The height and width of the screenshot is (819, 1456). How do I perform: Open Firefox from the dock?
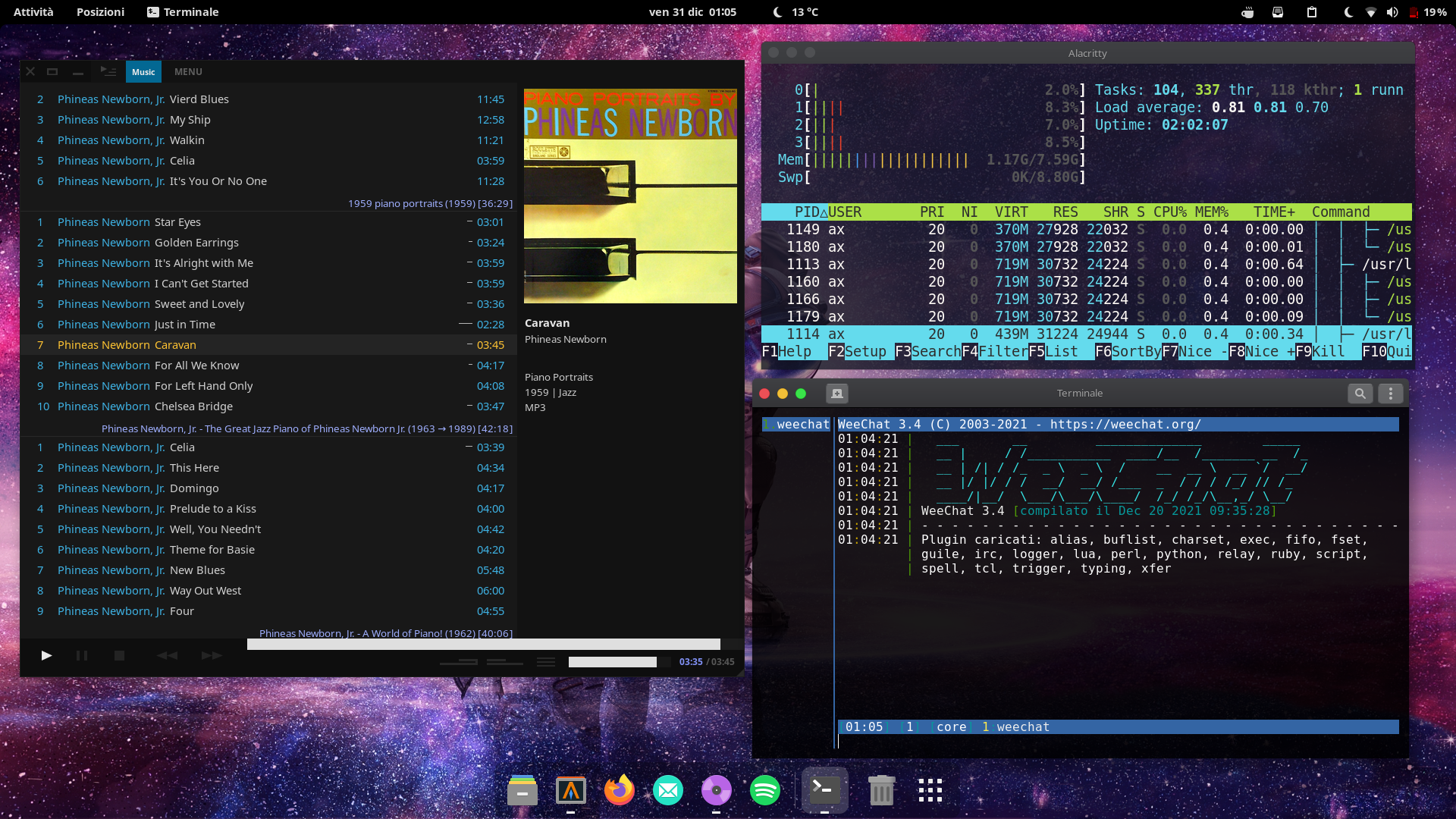620,791
